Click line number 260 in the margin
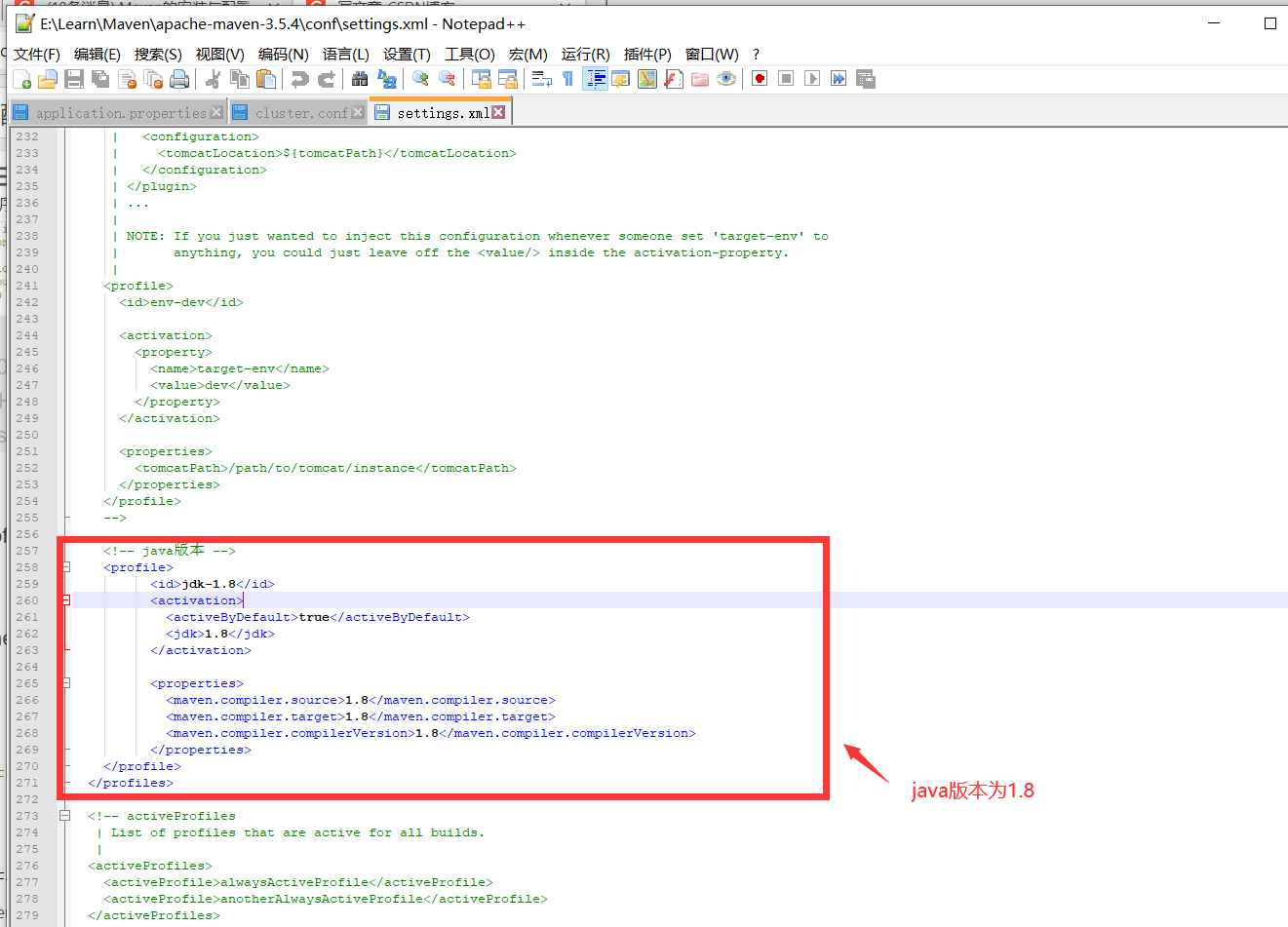This screenshot has height=927, width=1288. click(x=27, y=600)
